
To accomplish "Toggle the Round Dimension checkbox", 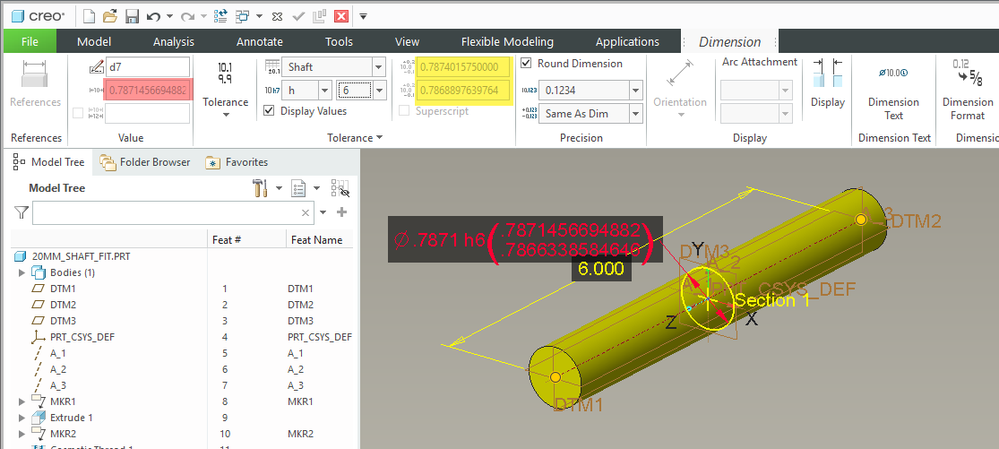I will click(527, 63).
